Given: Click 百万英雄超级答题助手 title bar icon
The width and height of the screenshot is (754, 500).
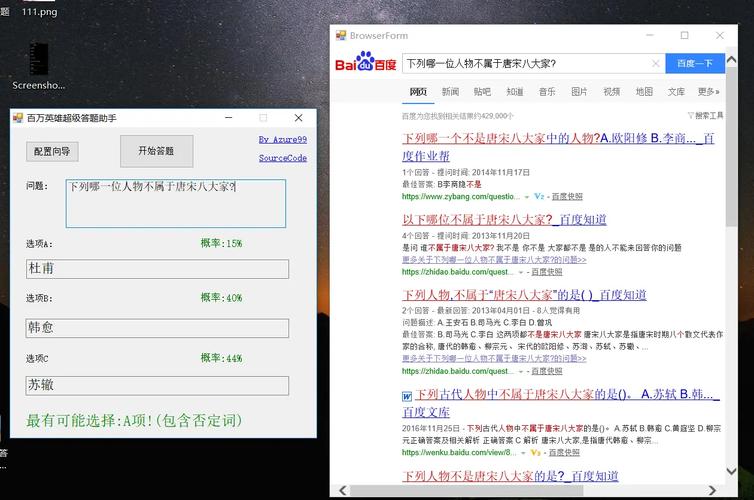Looking at the screenshot, I should click(x=18, y=117).
